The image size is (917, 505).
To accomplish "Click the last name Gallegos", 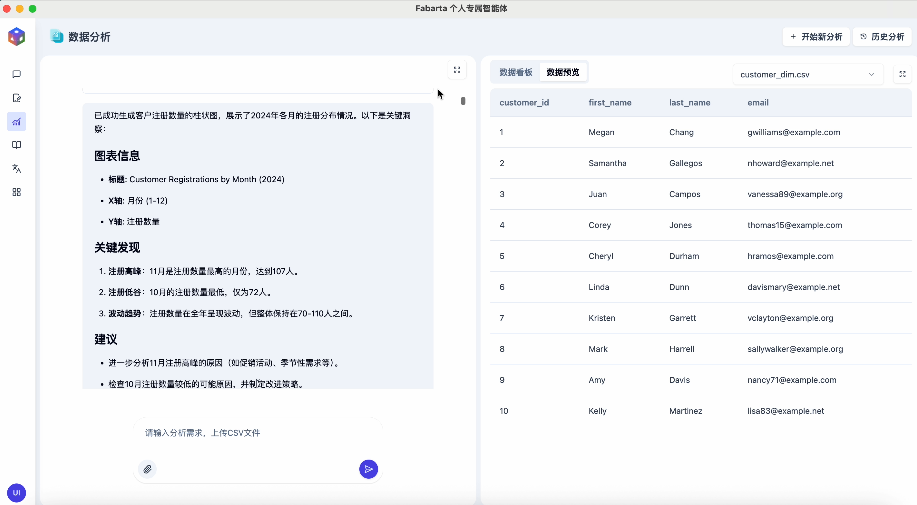I will 685,163.
